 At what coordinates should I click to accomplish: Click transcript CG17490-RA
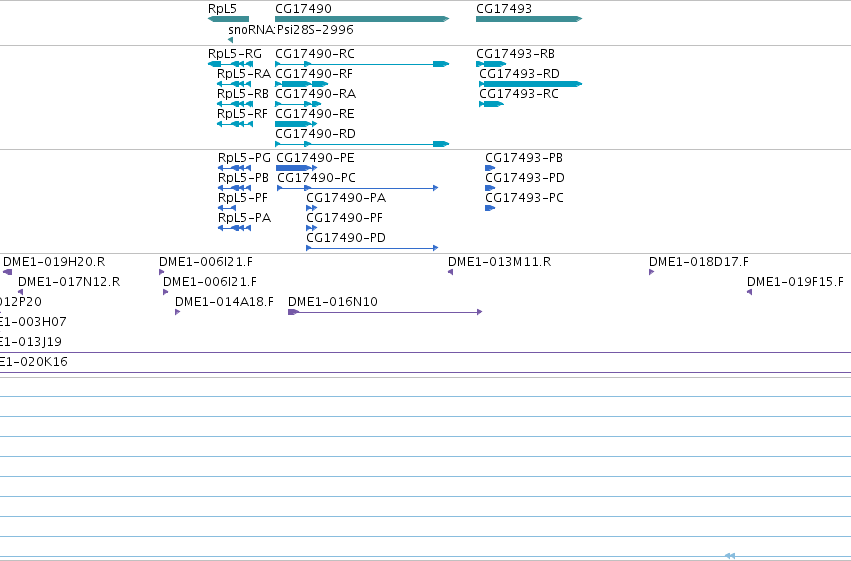click(x=315, y=94)
